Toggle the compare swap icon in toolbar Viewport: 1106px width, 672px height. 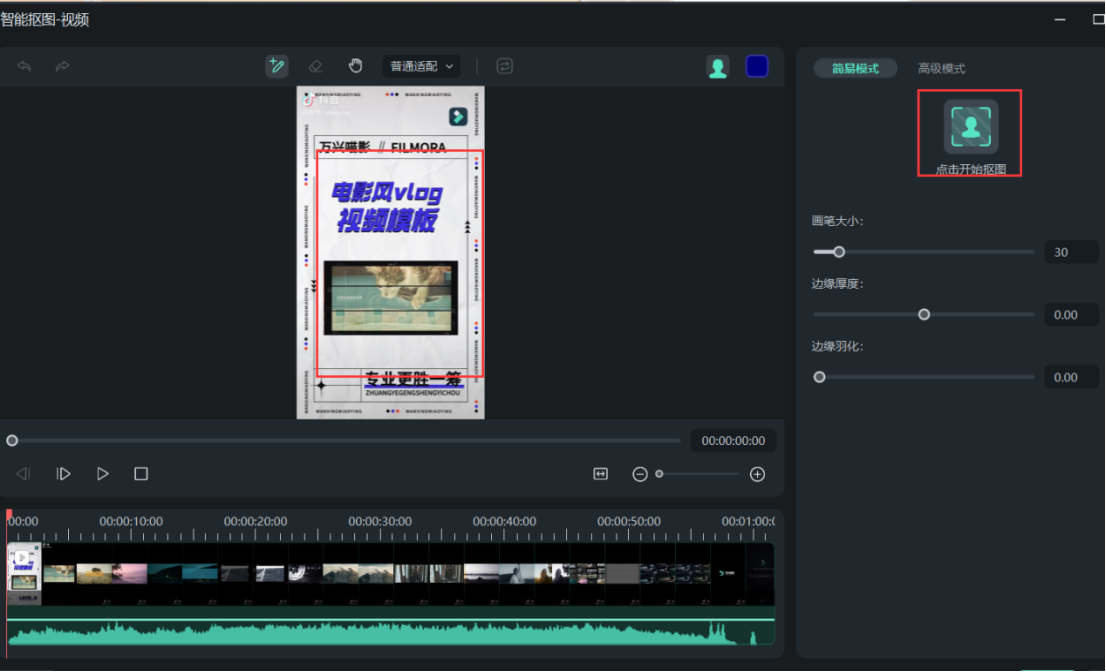point(504,66)
